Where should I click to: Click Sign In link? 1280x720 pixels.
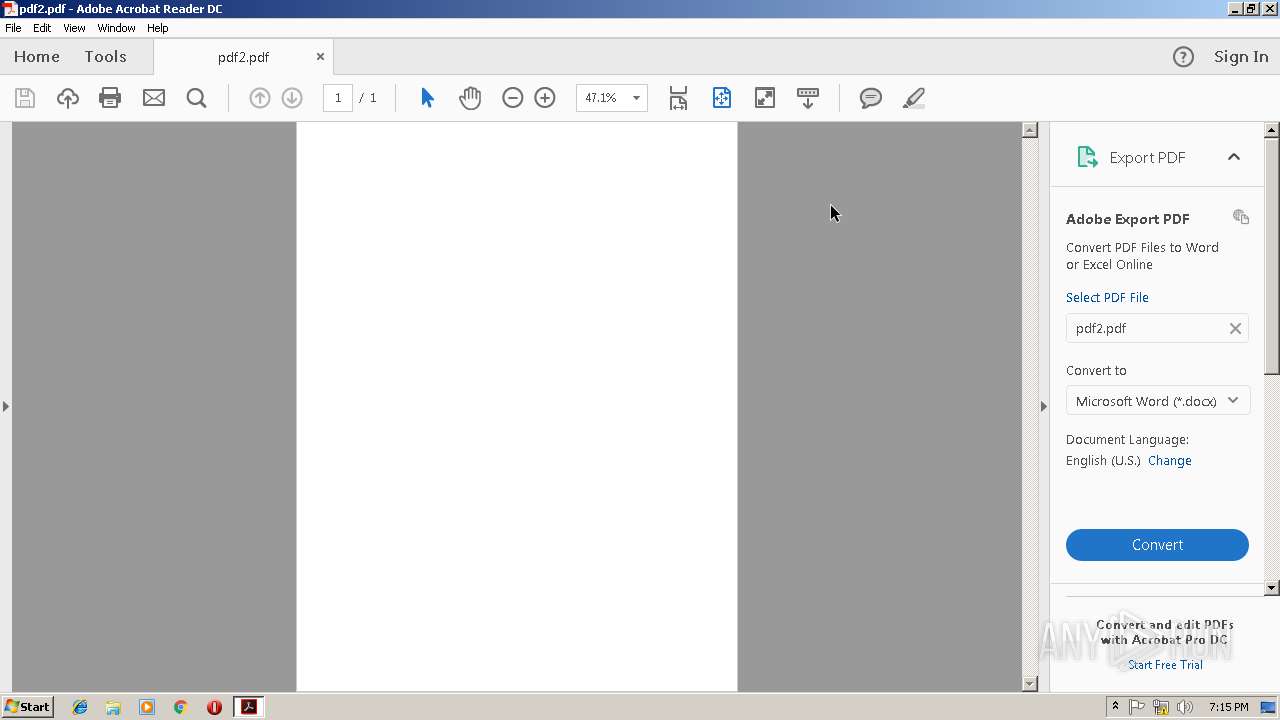click(1241, 57)
